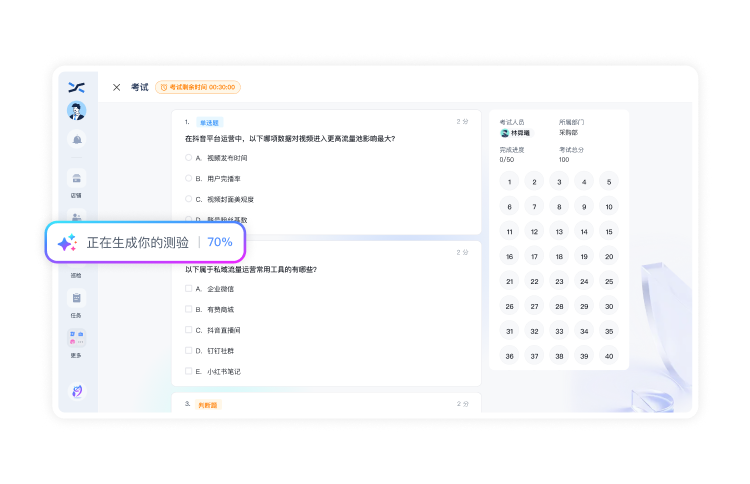Image resolution: width=750 pixels, height=484 pixels.
Task: Open notifications bell in sidebar
Action: (x=77, y=139)
